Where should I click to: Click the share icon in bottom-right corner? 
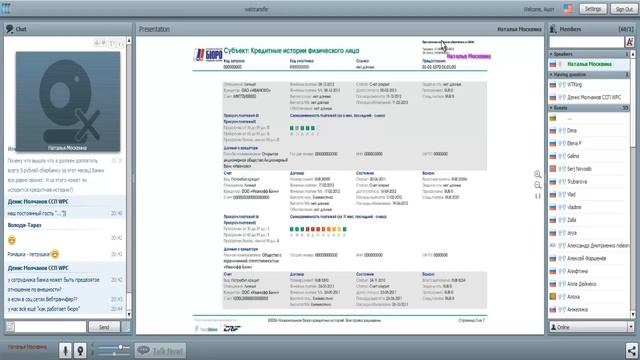pyautogui.click(x=631, y=351)
